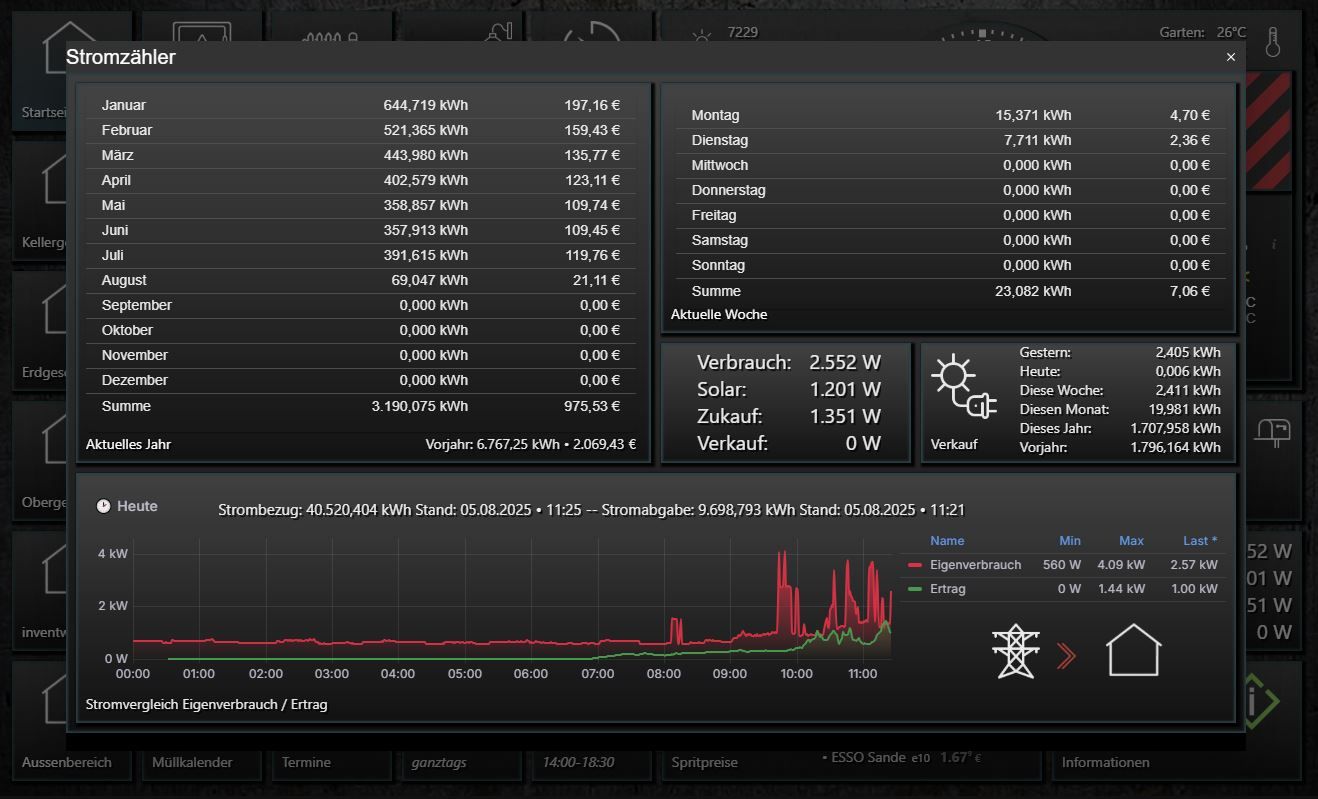The height and width of the screenshot is (799, 1318).
Task: Click the Solar reading 1.201 W
Action: click(x=845, y=389)
